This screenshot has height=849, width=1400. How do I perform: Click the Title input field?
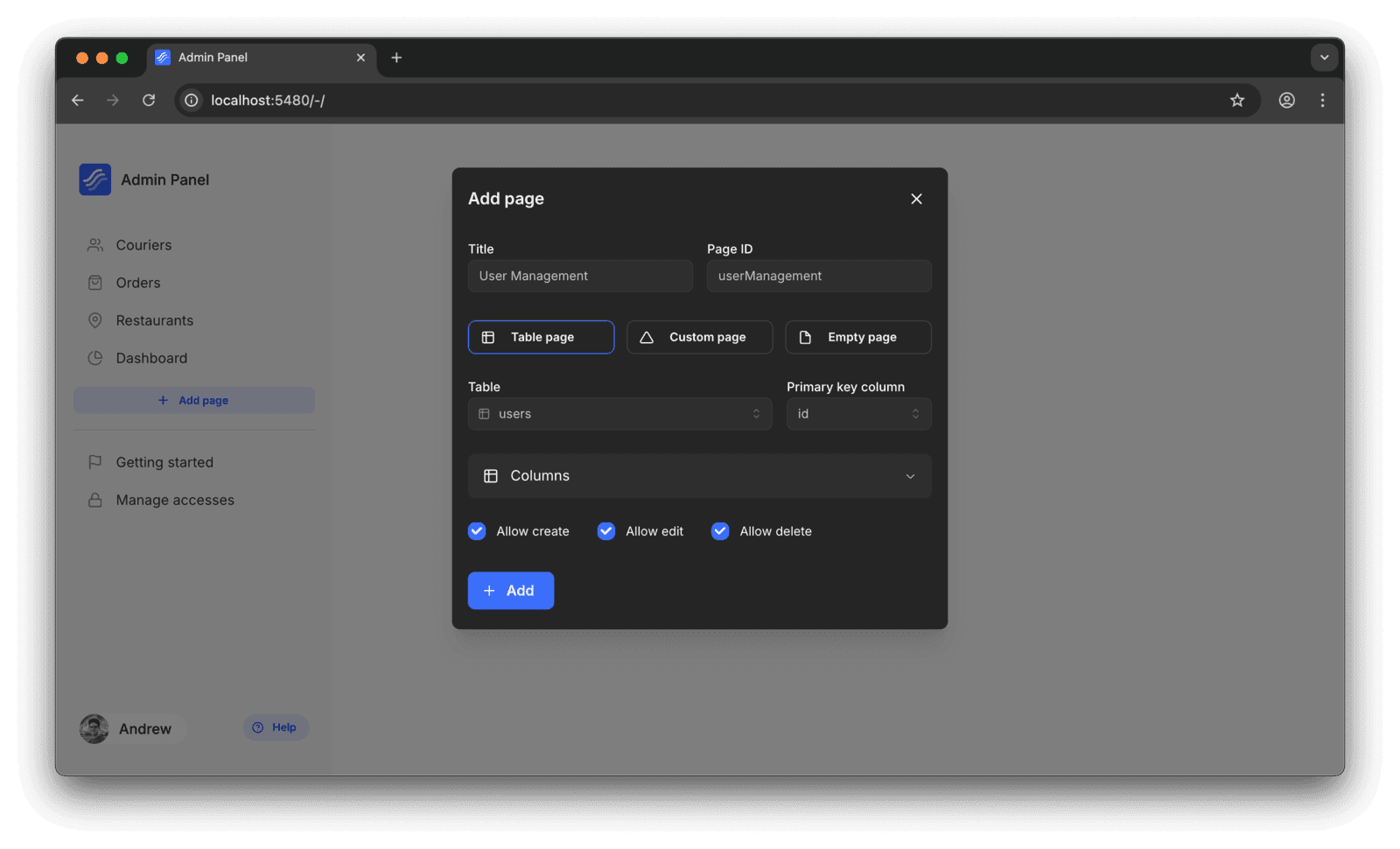pos(580,276)
